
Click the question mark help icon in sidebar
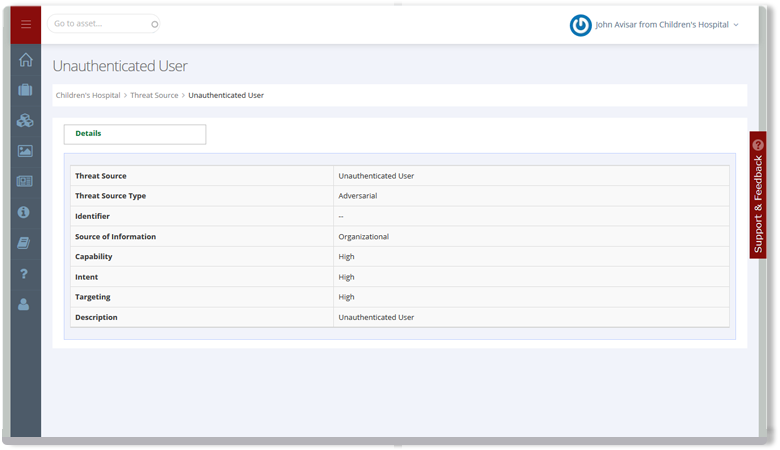25,274
